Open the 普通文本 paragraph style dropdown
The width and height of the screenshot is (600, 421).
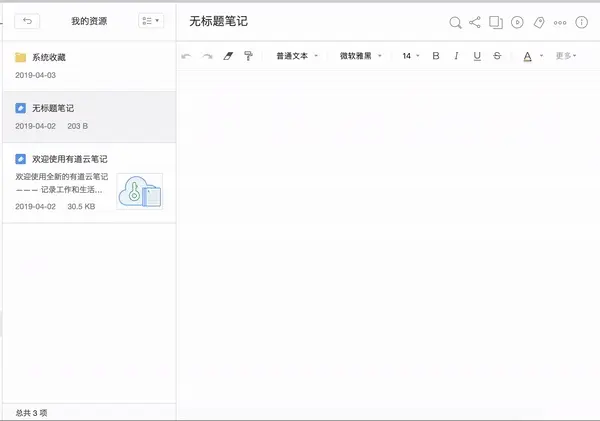pyautogui.click(x=297, y=56)
